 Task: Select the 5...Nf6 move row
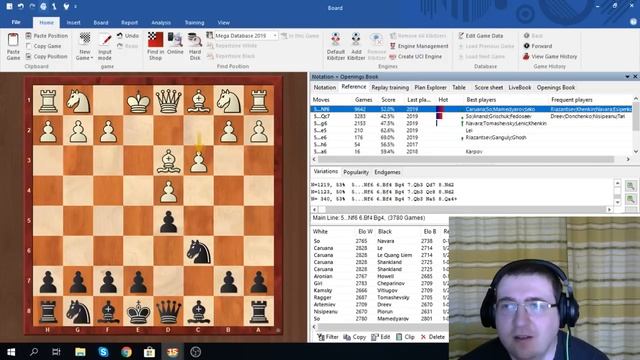tap(471, 109)
